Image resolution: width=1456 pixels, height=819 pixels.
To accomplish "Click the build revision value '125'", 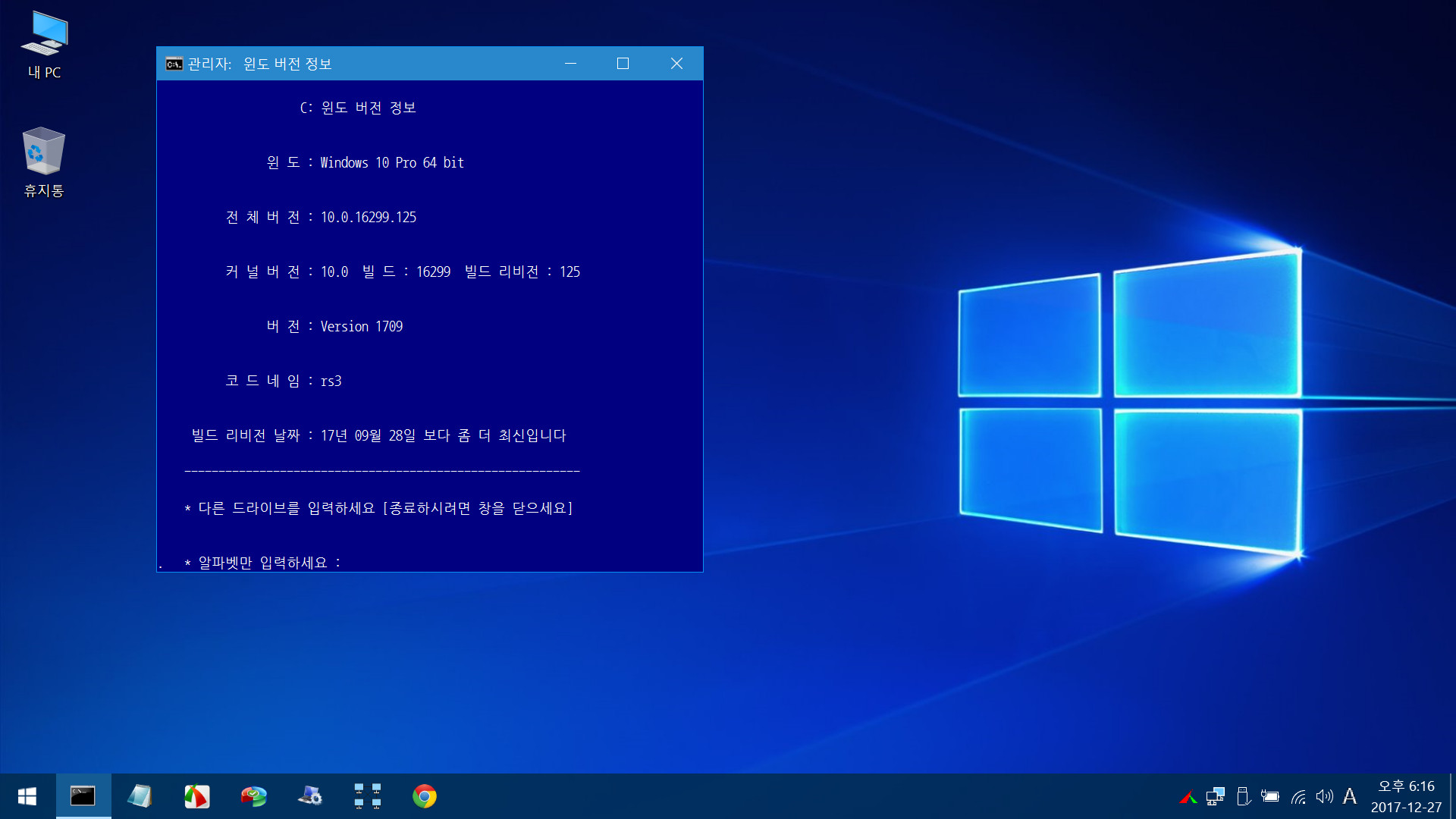I will (570, 271).
